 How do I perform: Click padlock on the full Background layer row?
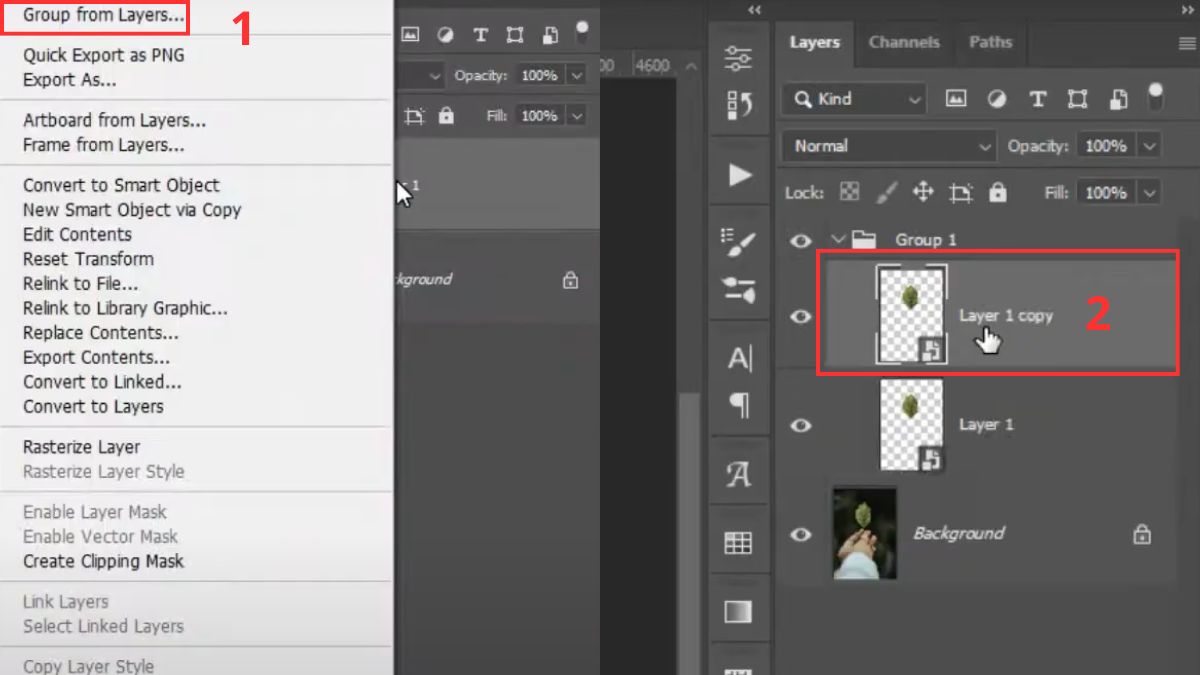coord(1141,534)
